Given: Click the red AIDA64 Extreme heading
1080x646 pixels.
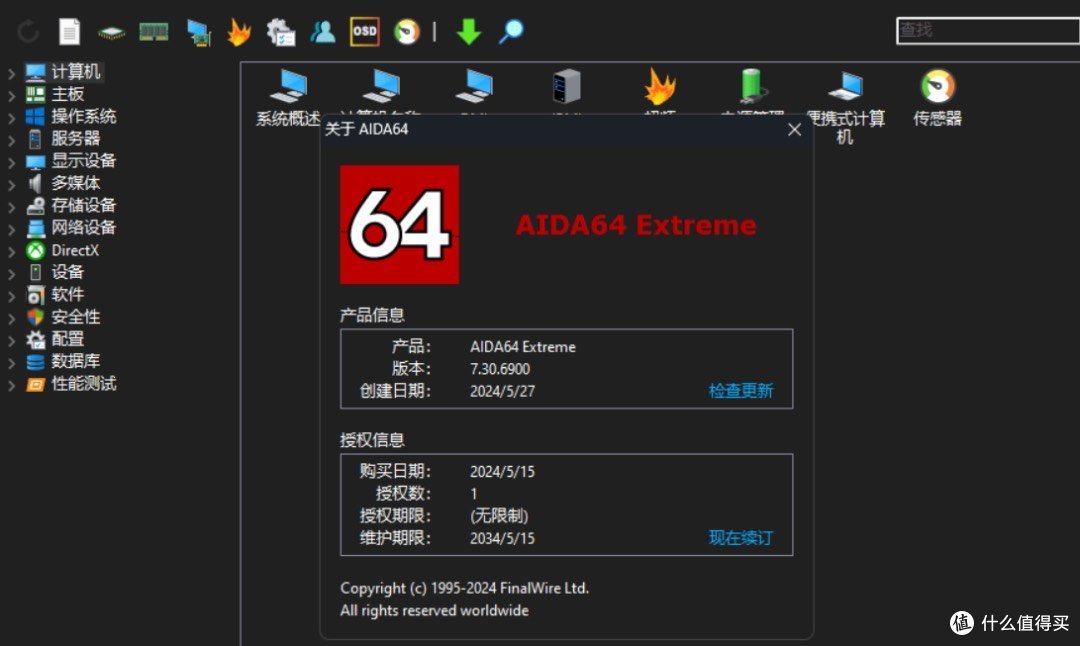Looking at the screenshot, I should click(636, 225).
